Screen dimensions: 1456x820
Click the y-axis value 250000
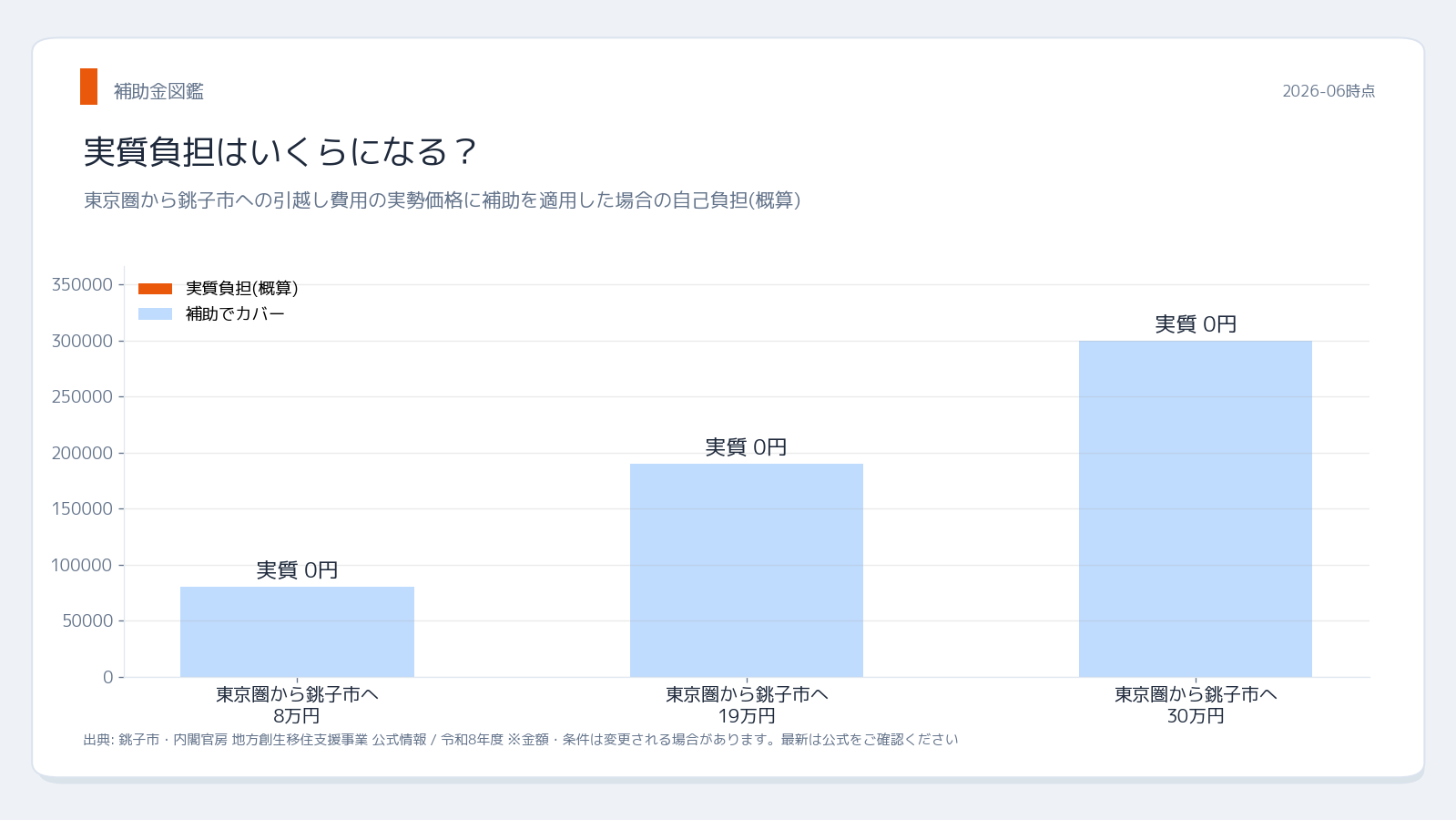82,397
